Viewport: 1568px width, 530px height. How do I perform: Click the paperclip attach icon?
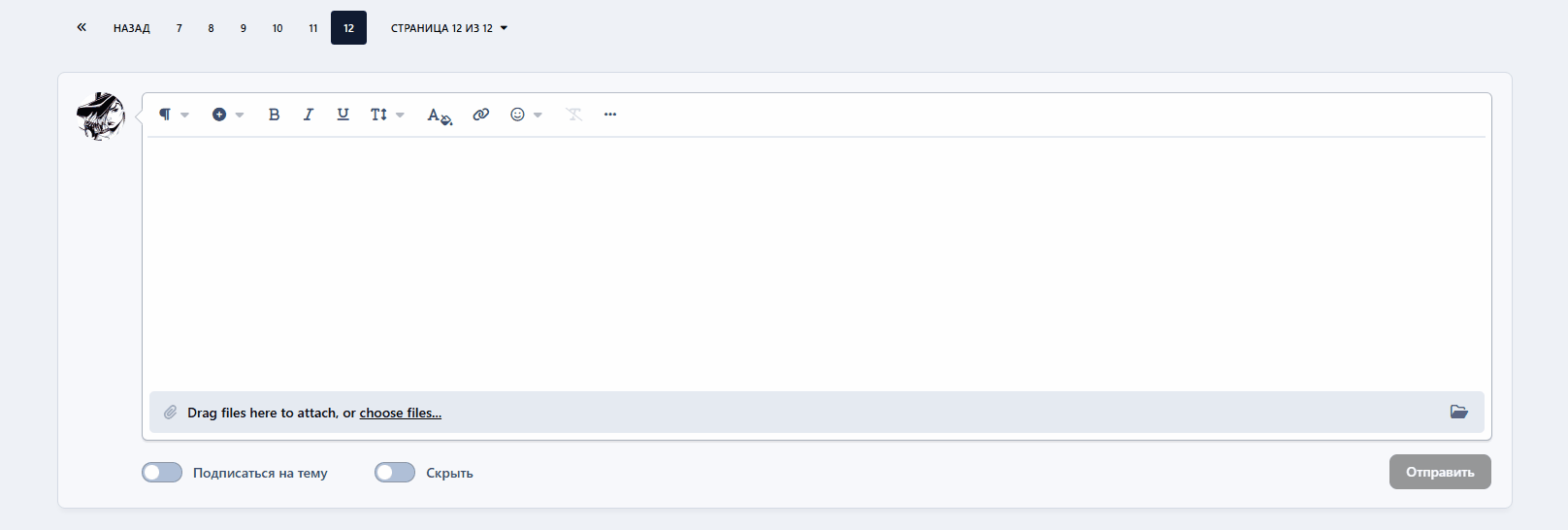[x=170, y=413]
